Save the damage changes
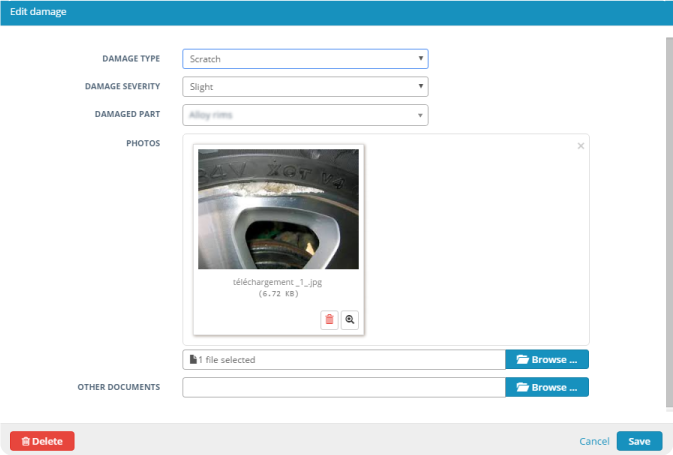Image resolution: width=673 pixels, height=455 pixels. 639,441
